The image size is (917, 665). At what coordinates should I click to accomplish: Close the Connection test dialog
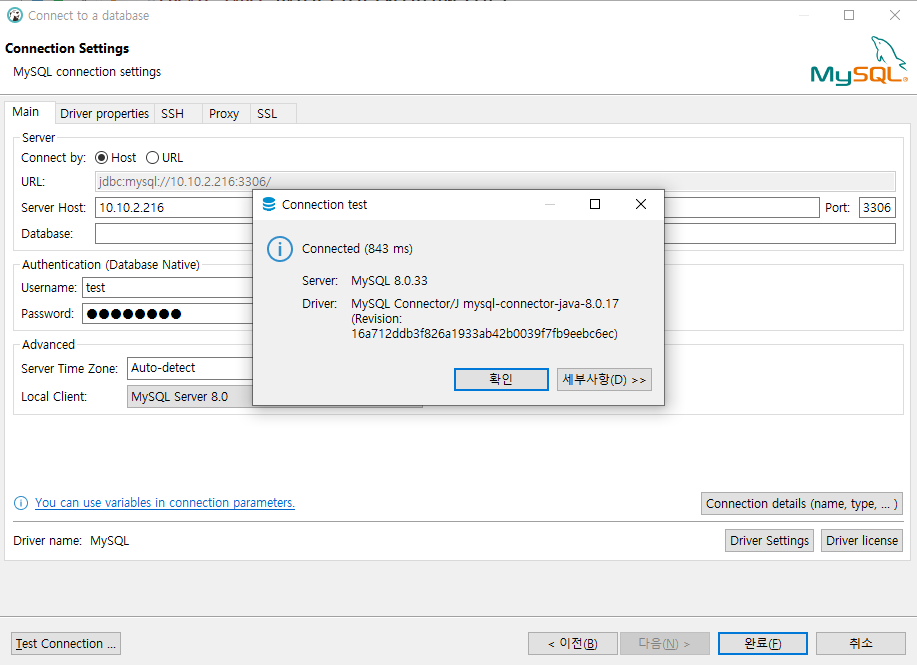point(641,204)
